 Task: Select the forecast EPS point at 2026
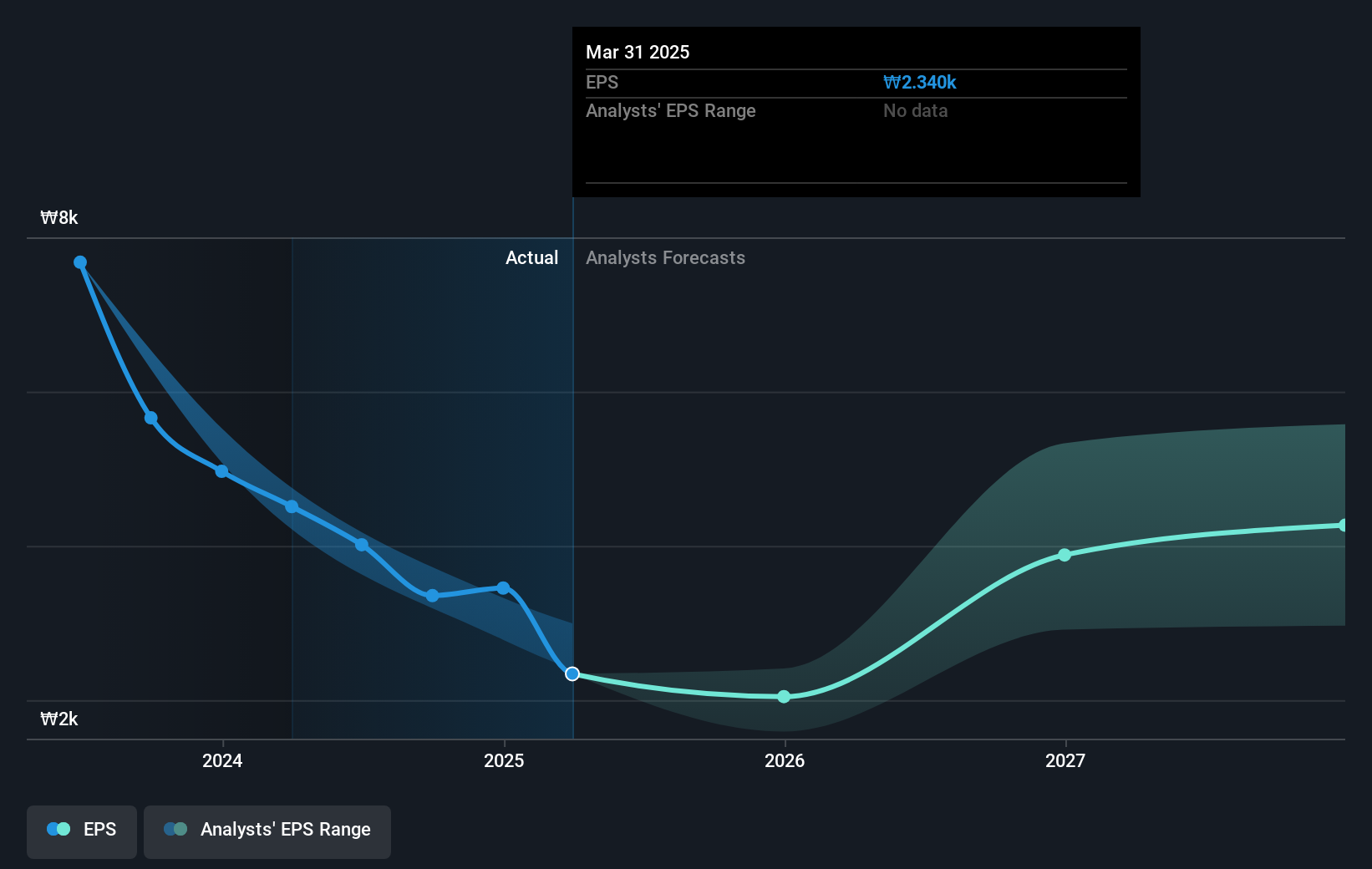[784, 697]
